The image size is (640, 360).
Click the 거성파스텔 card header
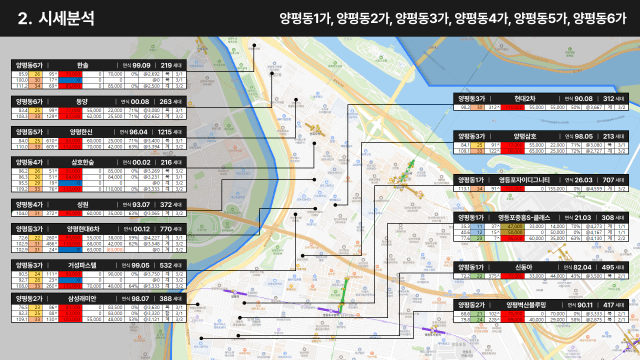point(99,265)
